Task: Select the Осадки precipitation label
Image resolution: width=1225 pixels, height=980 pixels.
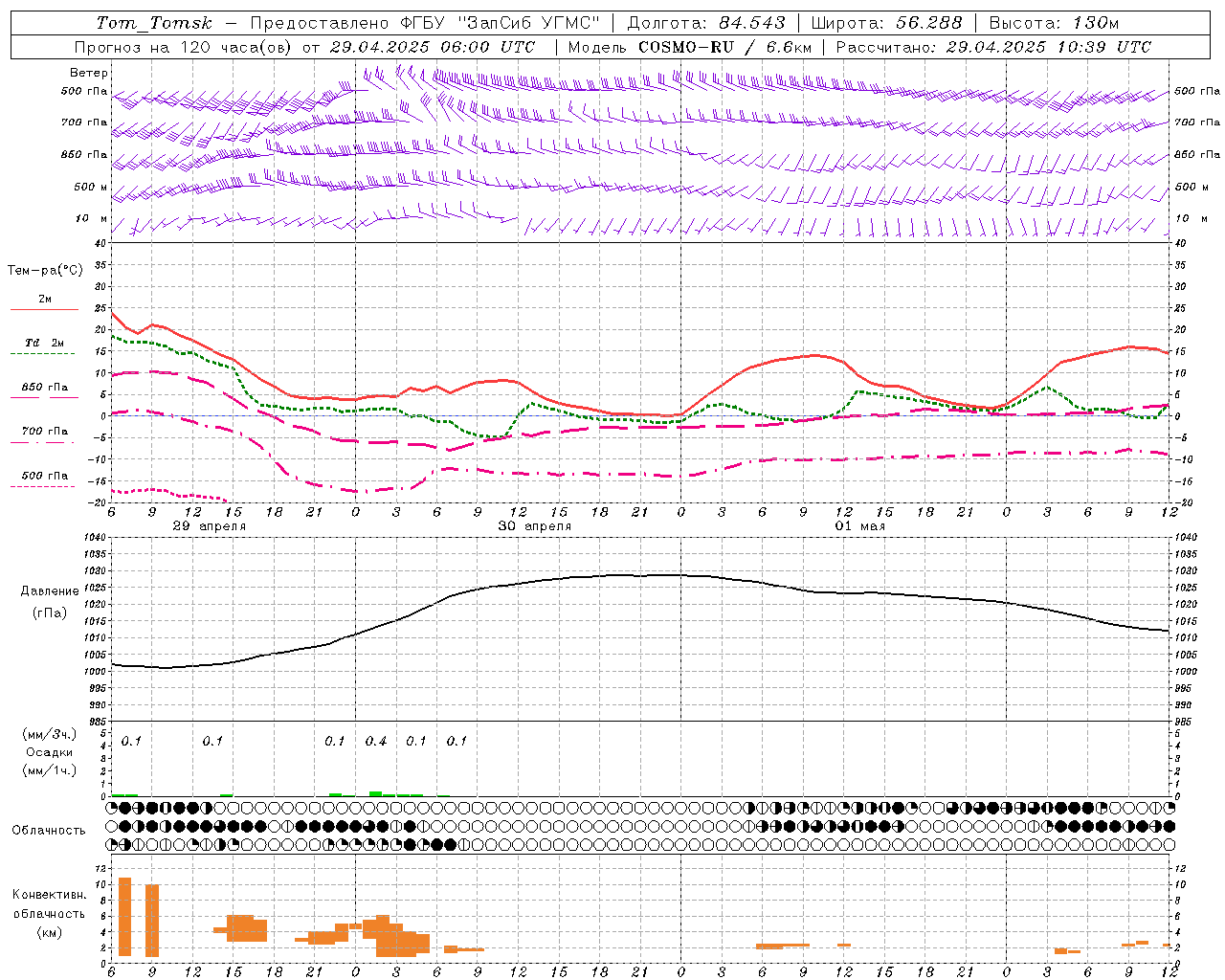Action: pos(50,752)
